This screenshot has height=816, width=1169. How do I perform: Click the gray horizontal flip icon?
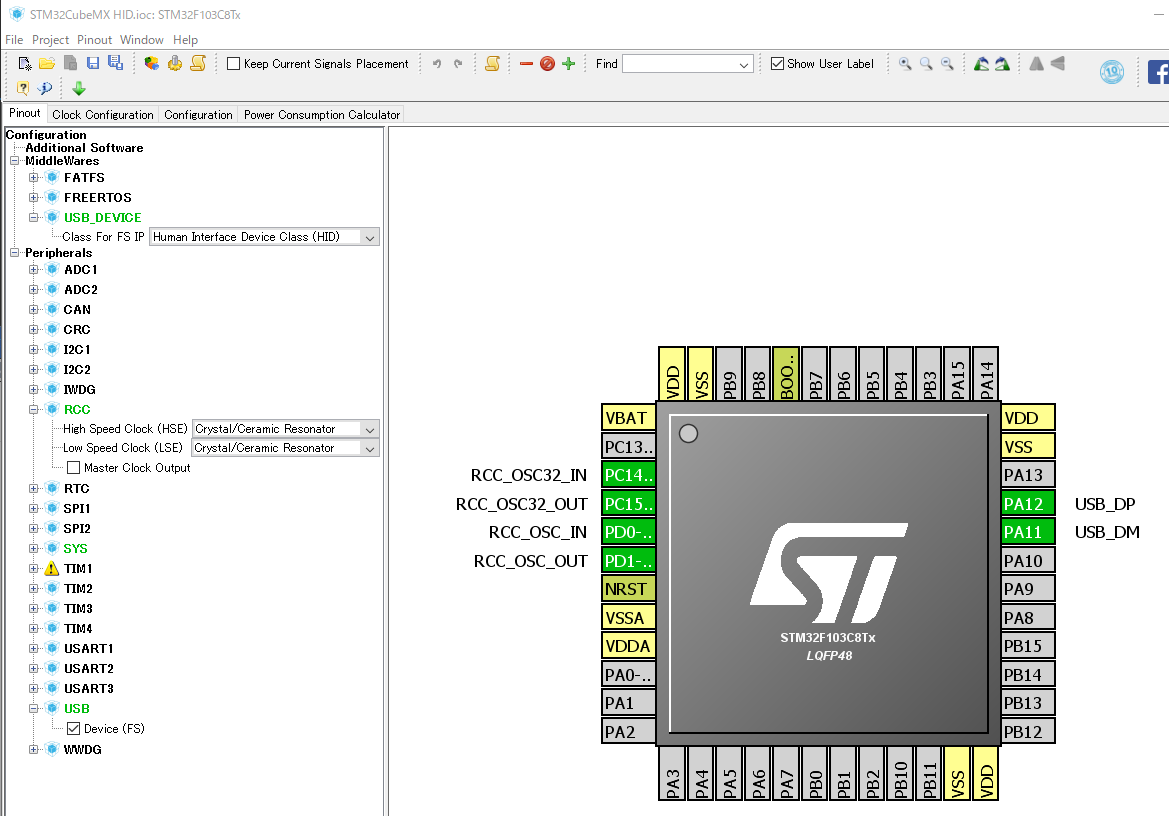click(1036, 64)
